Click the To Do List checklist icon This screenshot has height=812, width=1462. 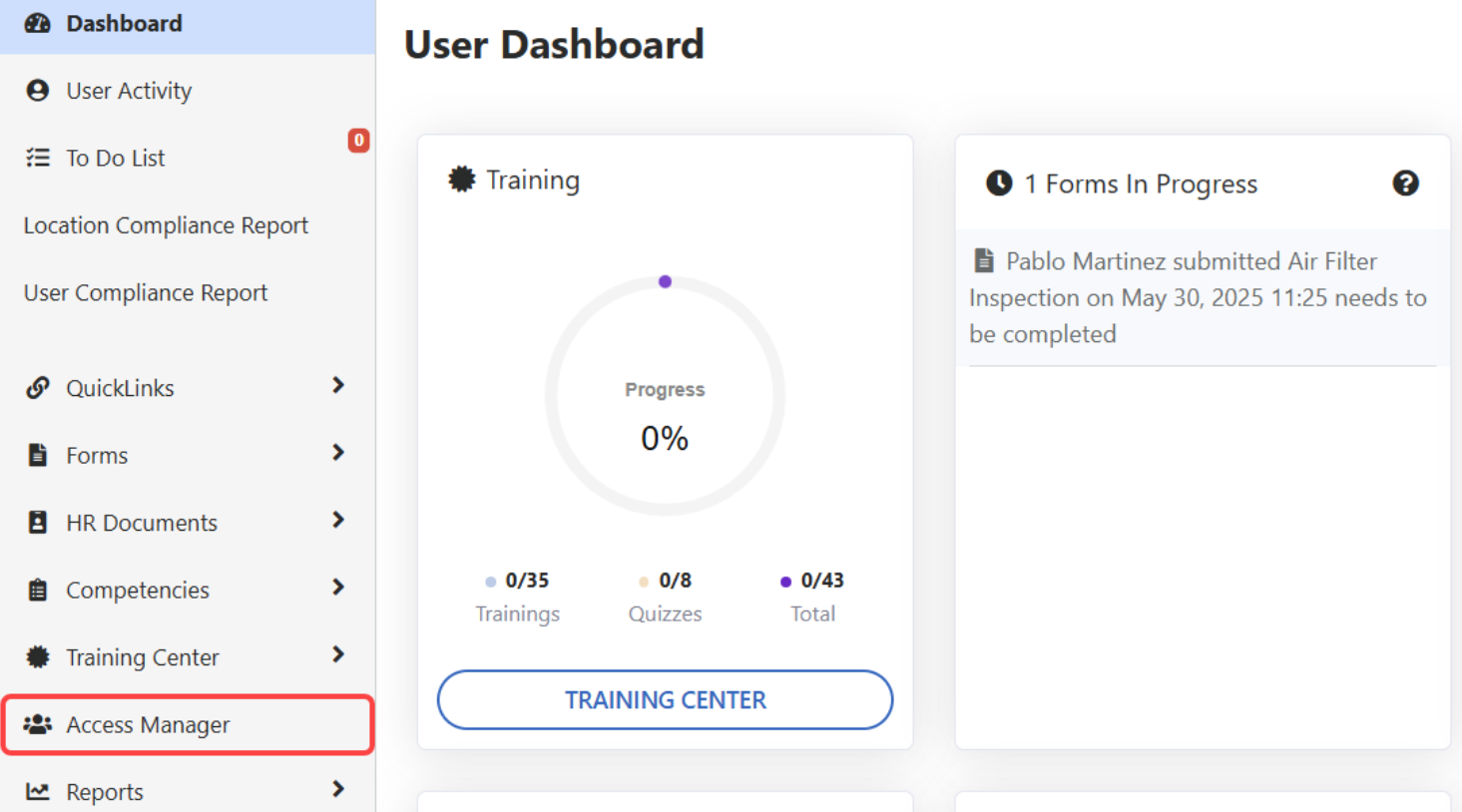point(38,158)
